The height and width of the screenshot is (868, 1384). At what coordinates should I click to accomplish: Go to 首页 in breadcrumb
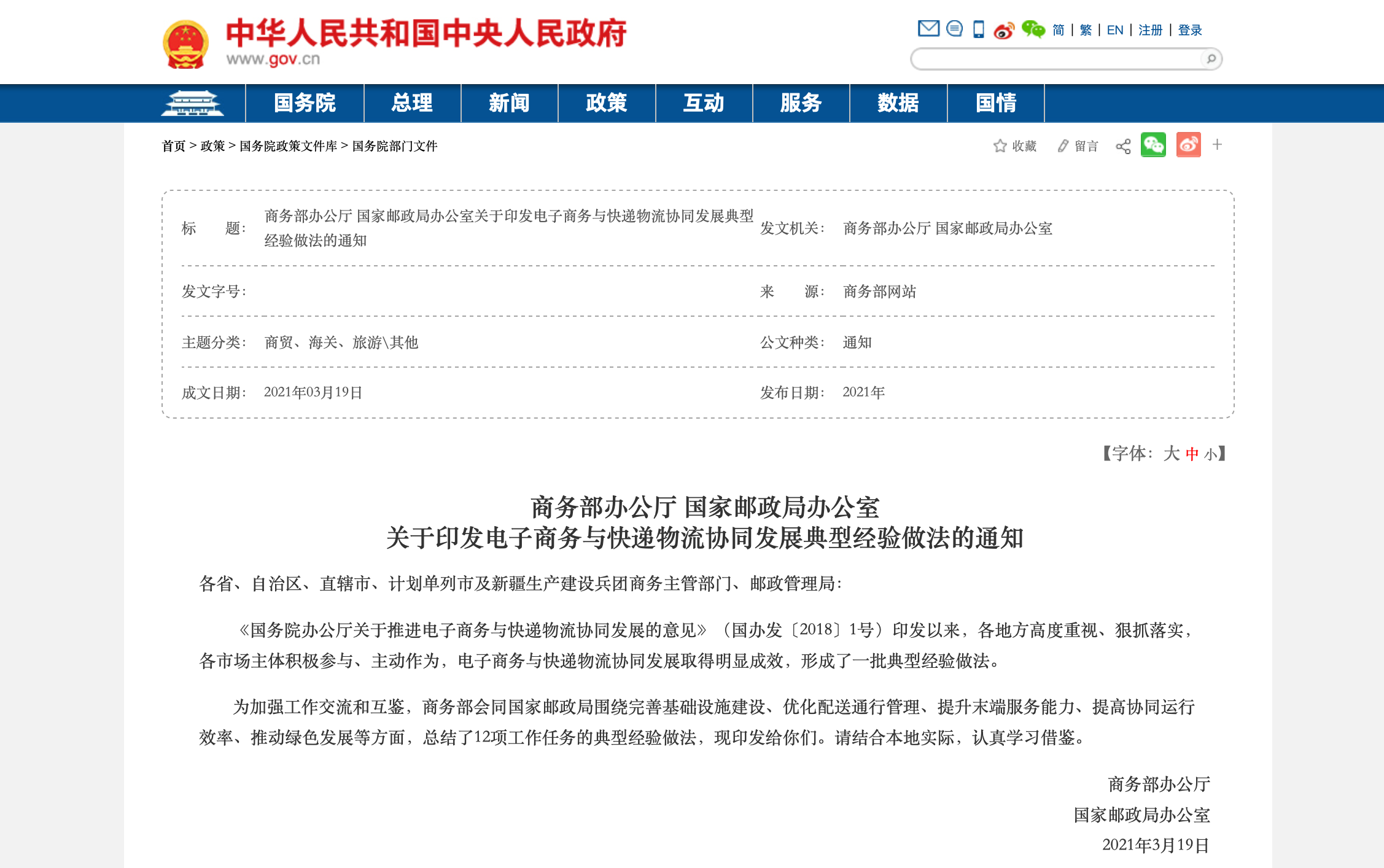click(x=174, y=146)
